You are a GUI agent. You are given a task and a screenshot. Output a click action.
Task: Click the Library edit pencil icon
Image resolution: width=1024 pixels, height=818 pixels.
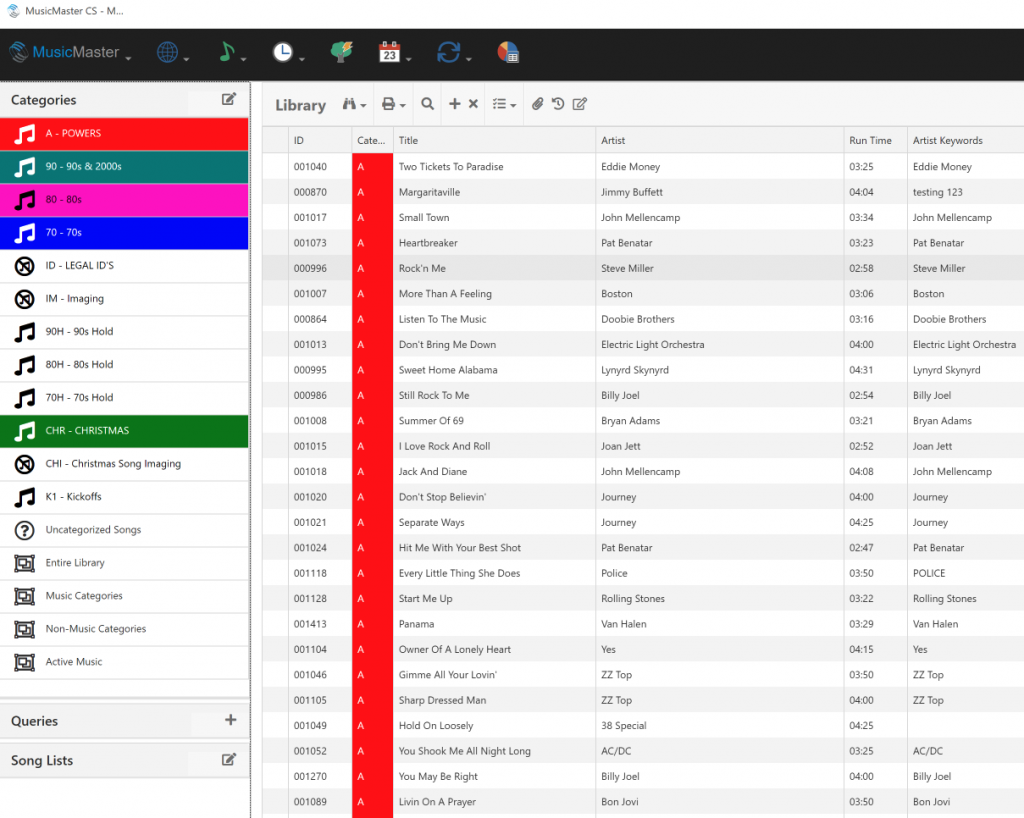tap(580, 104)
